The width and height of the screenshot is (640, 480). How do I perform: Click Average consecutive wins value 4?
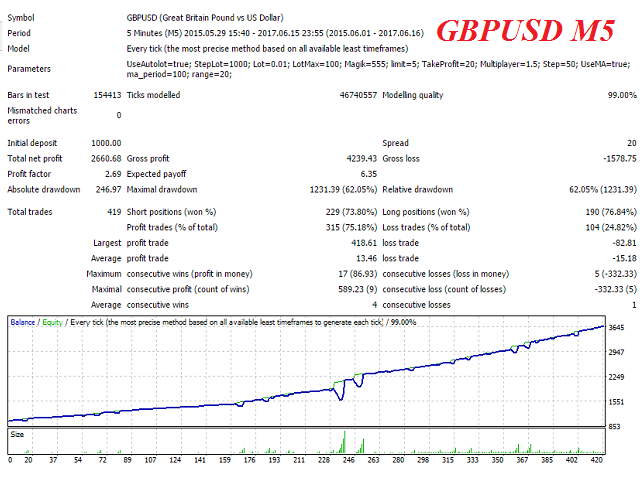click(374, 305)
